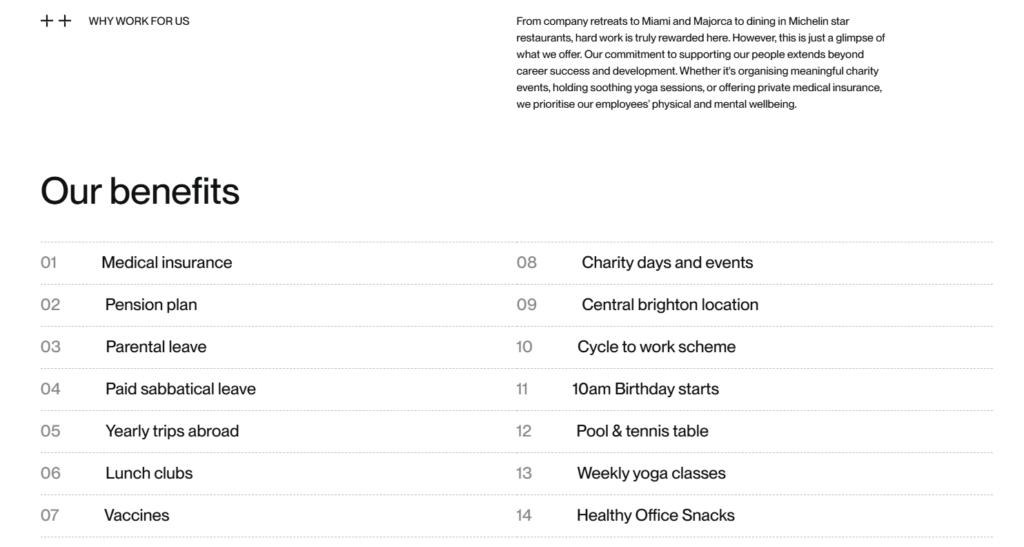This screenshot has height=547, width=1024.
Task: Click 10am Birthday starts
Action: pyautogui.click(x=645, y=389)
